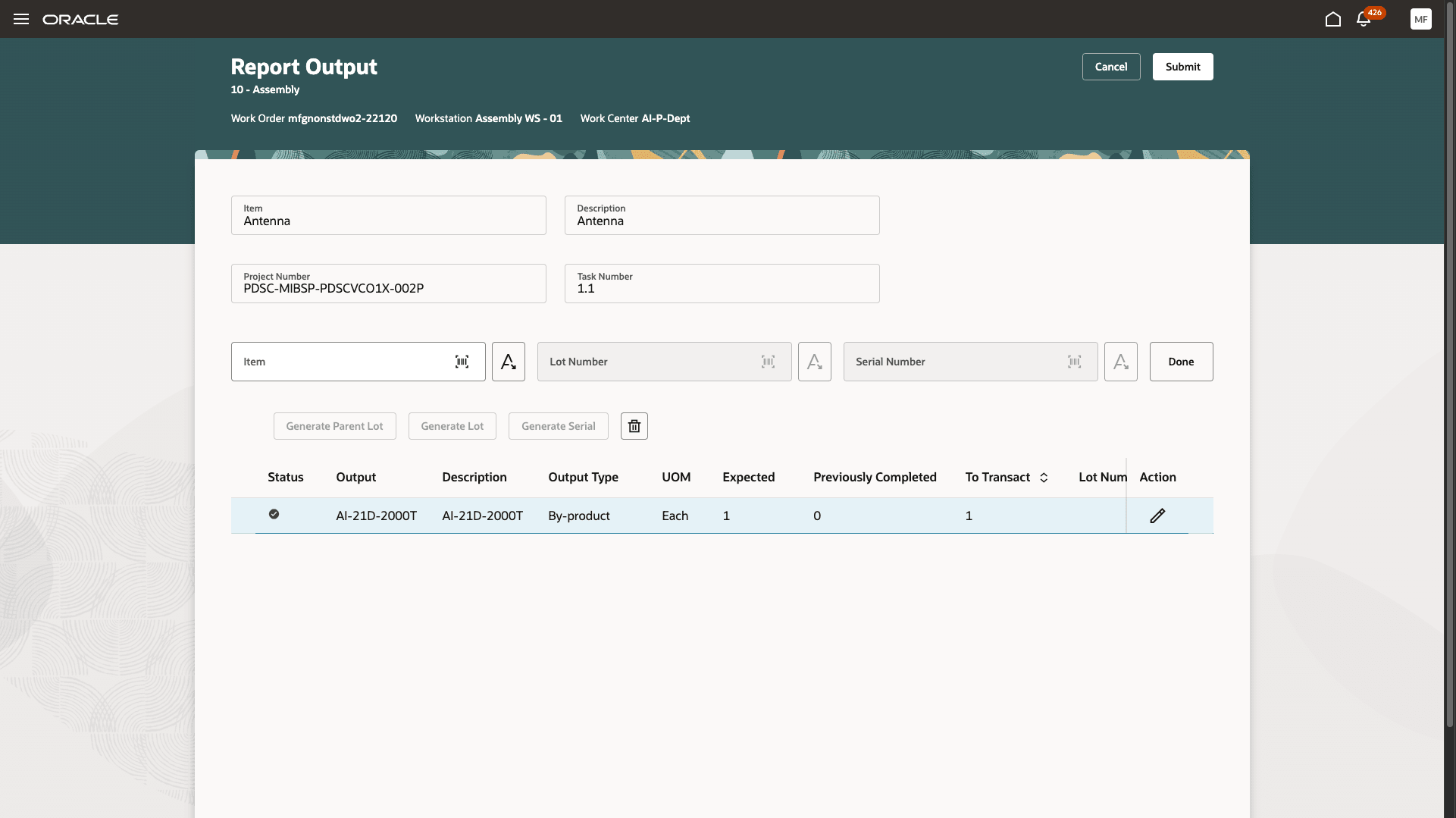
Task: Cancel the report output
Action: (1111, 67)
